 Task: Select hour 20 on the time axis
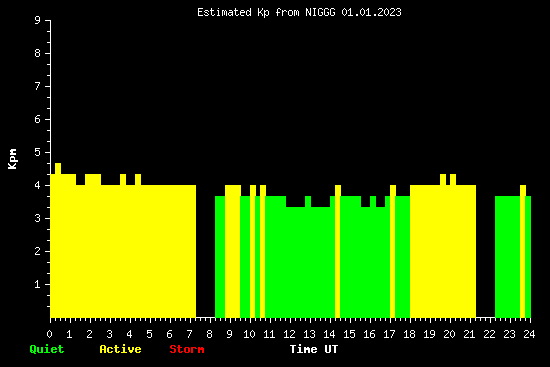[x=449, y=334]
